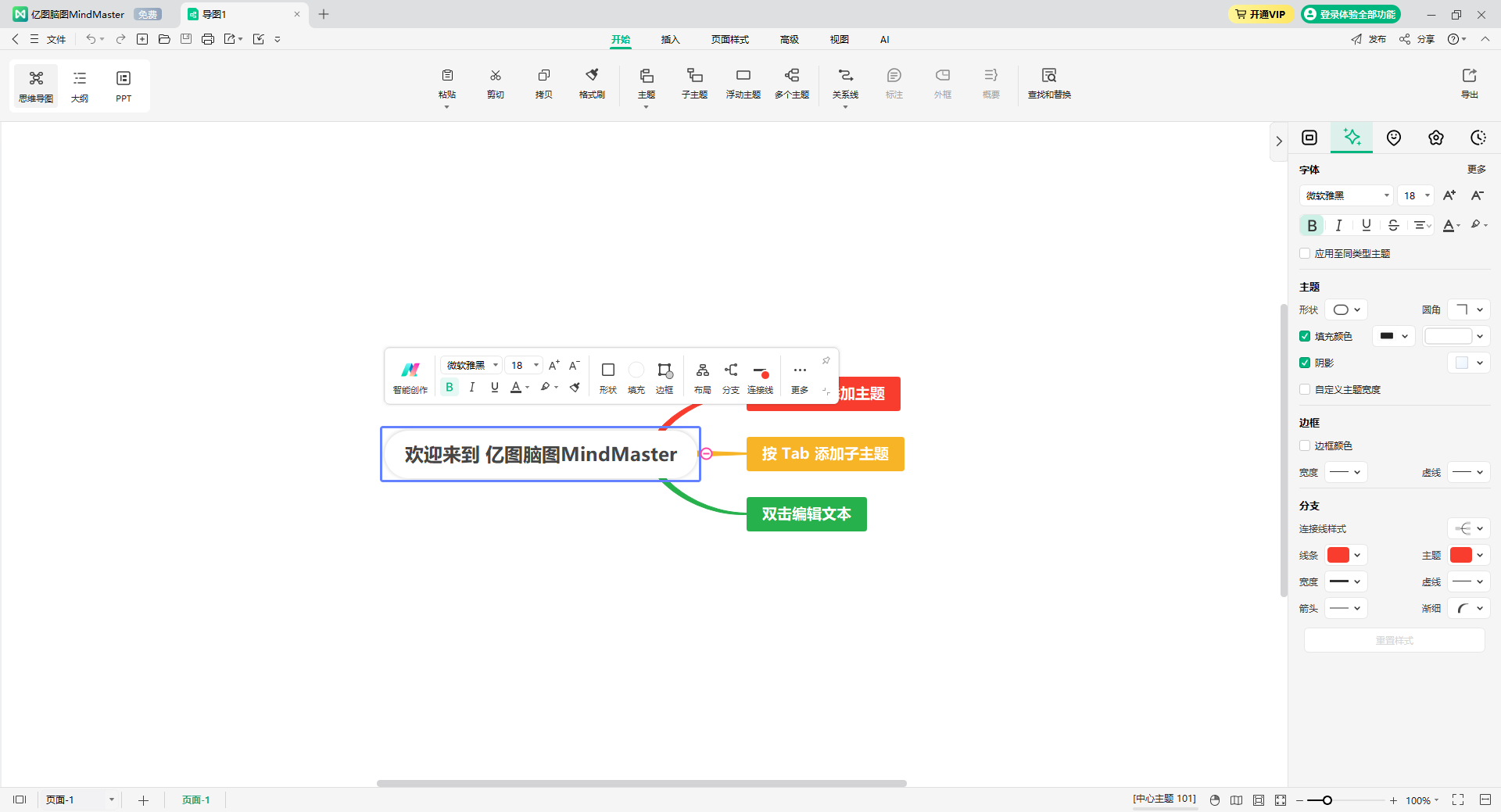The image size is (1501, 812).
Task: Open zoom 100% dropdown in status bar
Action: click(x=1422, y=800)
